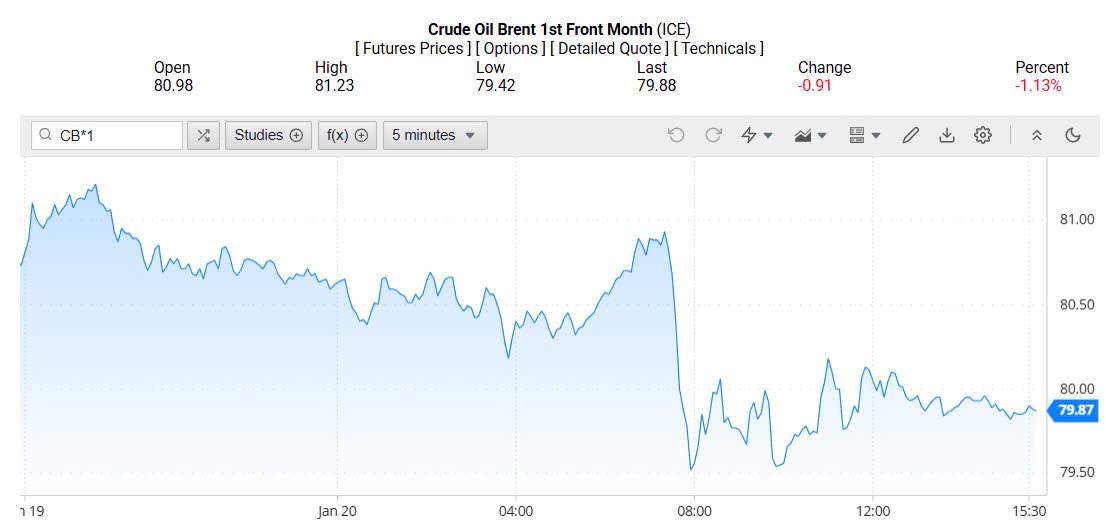The width and height of the screenshot is (1106, 522).
Task: Open chart settings gear
Action: (x=983, y=135)
